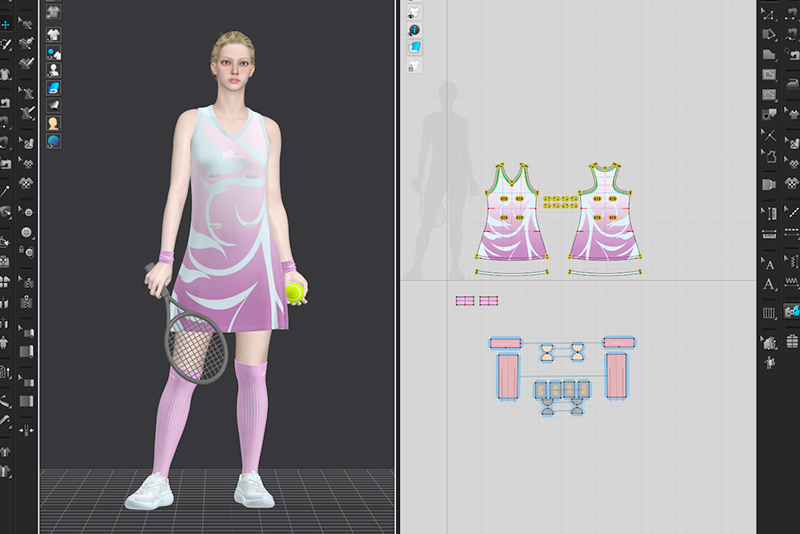The width and height of the screenshot is (800, 534).
Task: Click the Fasten Button lock tool
Action: (x=27, y=251)
